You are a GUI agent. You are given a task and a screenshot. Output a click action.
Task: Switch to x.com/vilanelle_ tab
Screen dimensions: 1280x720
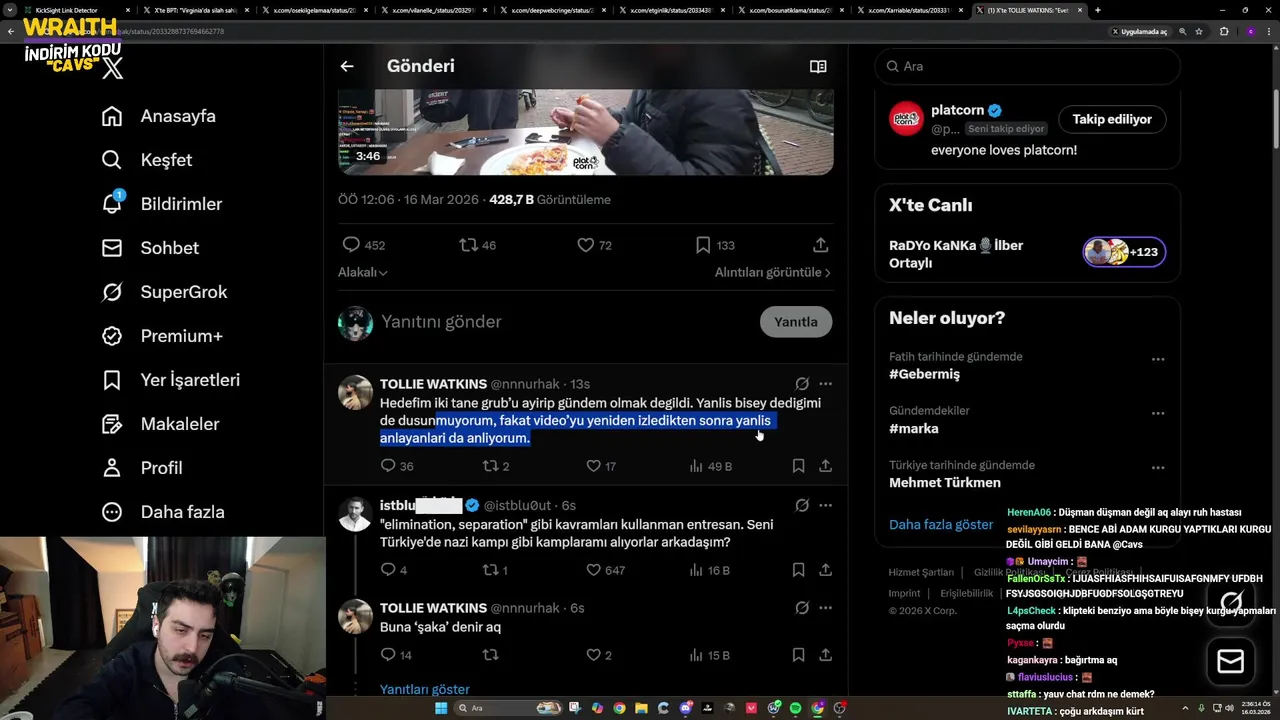(x=432, y=10)
